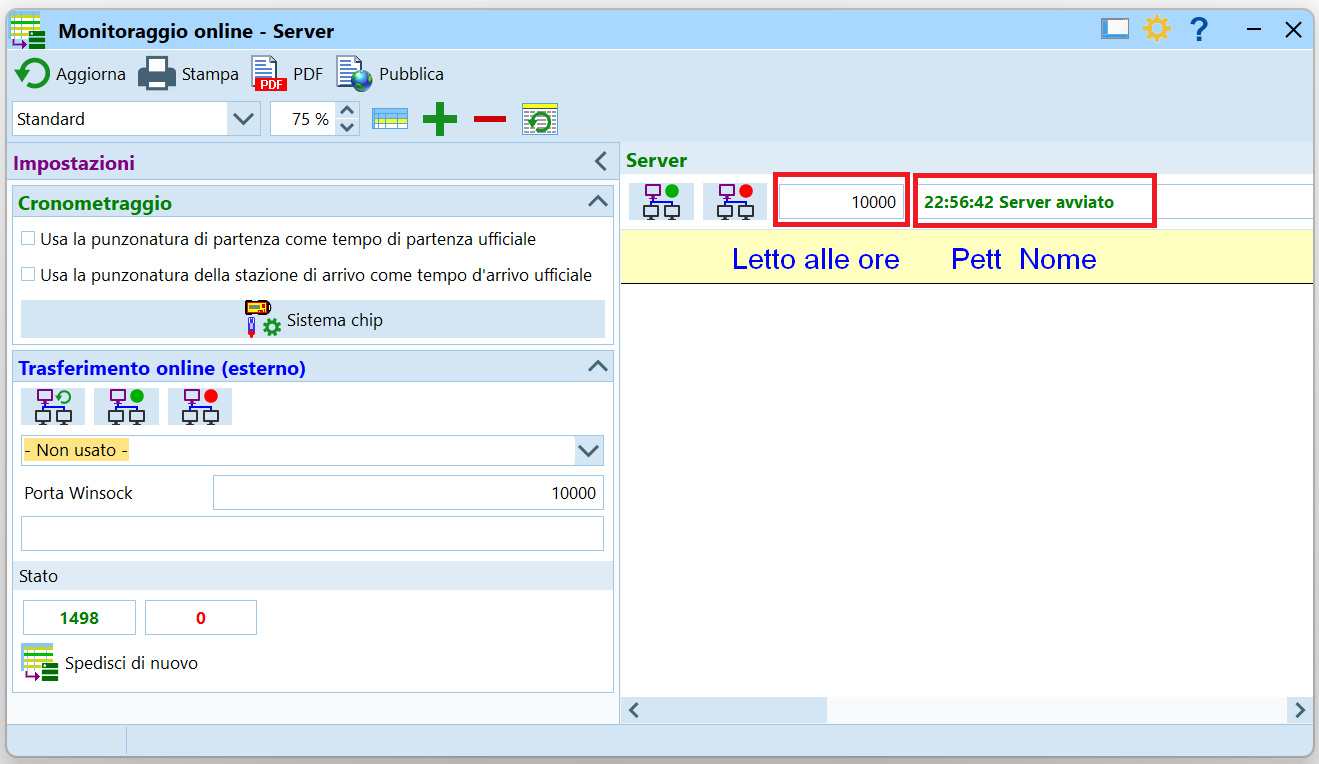Click the horizontal scrollbar left arrow

click(x=633, y=710)
